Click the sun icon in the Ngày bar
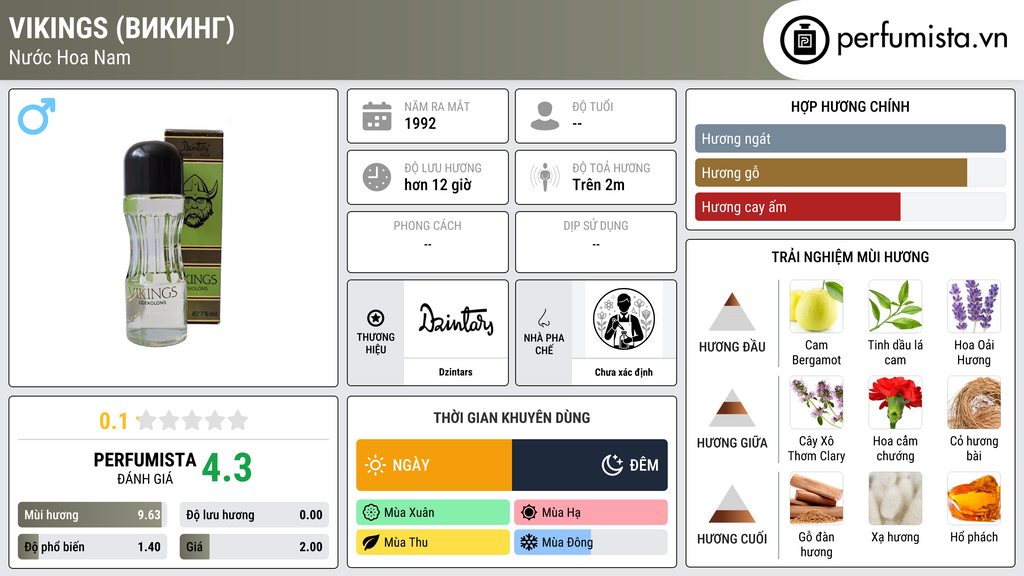Screen dimensions: 1024x576 tap(376, 465)
